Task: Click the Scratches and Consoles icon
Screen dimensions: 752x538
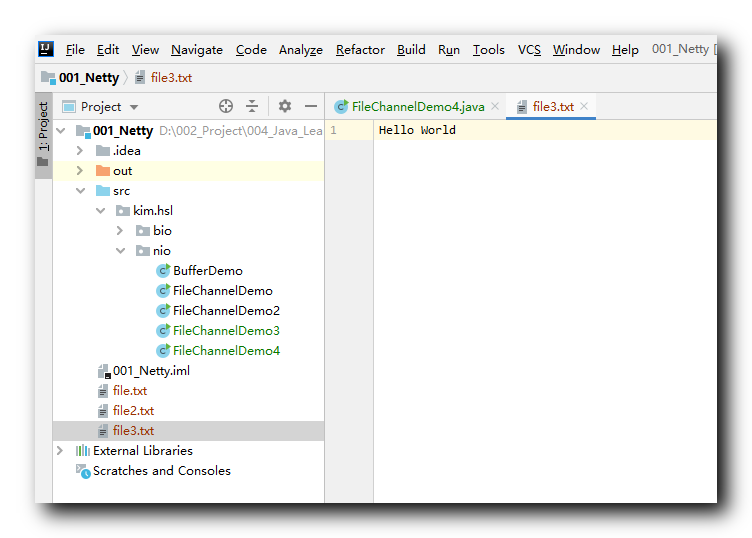Action: coord(83,471)
